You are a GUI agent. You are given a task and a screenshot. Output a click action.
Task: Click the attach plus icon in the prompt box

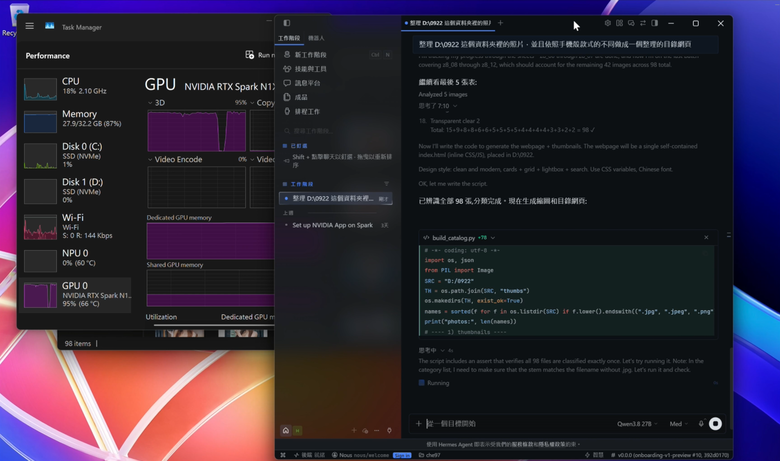click(x=418, y=423)
